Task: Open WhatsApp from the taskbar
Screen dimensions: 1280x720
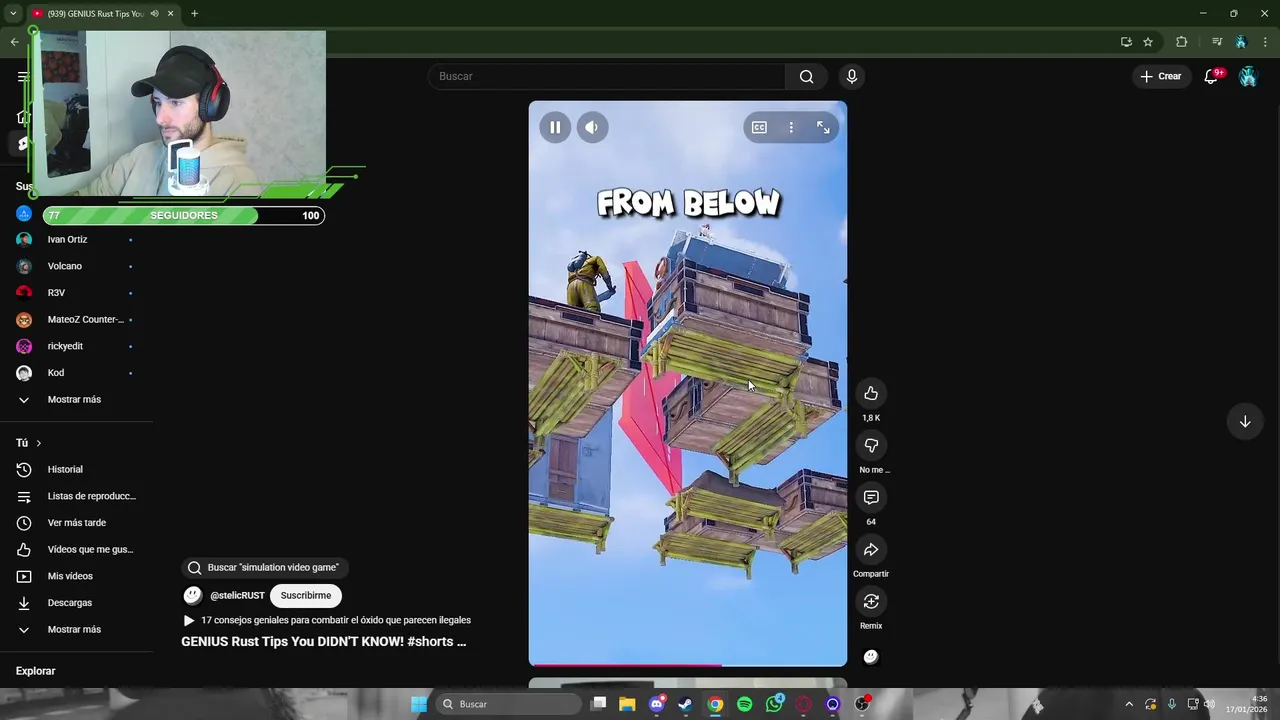Action: 774,704
